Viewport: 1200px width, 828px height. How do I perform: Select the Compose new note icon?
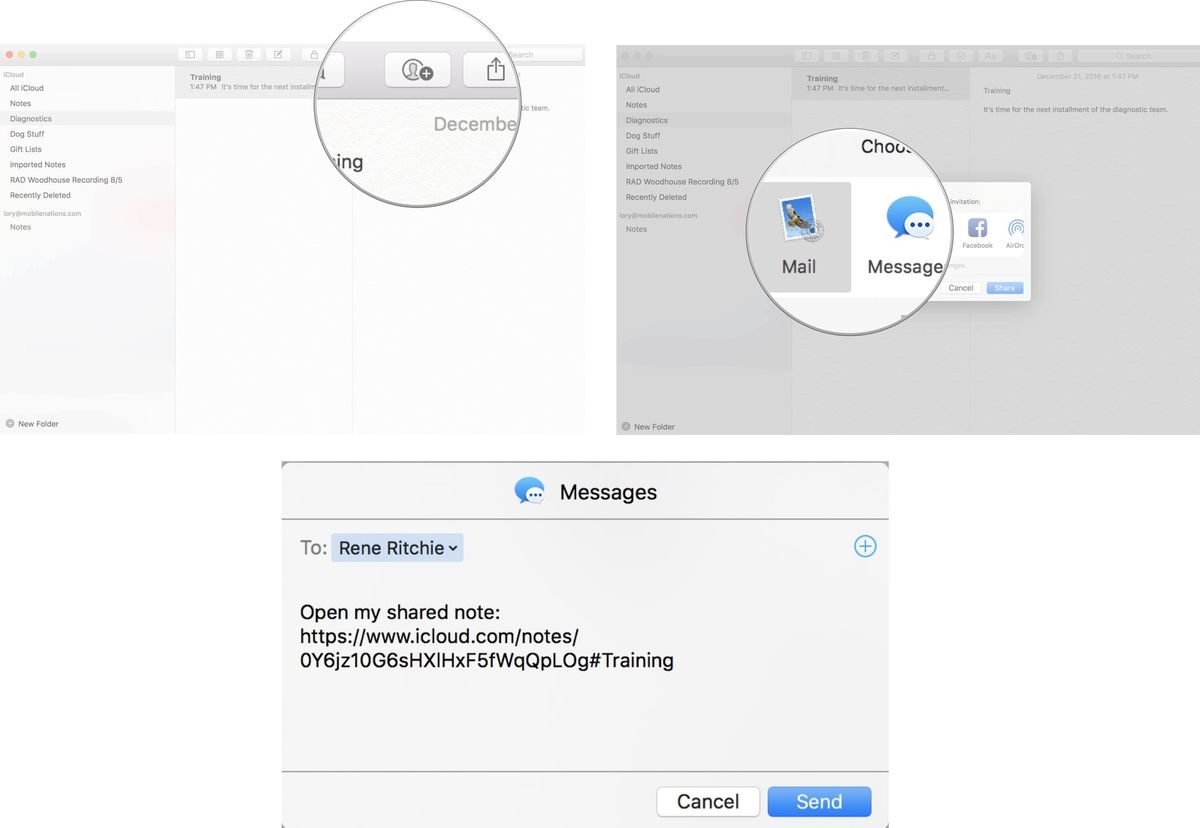[277, 54]
